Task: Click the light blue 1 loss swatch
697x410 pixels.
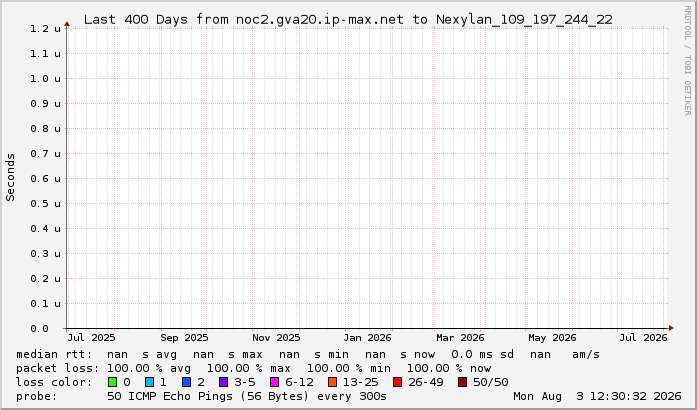Action: (149, 382)
